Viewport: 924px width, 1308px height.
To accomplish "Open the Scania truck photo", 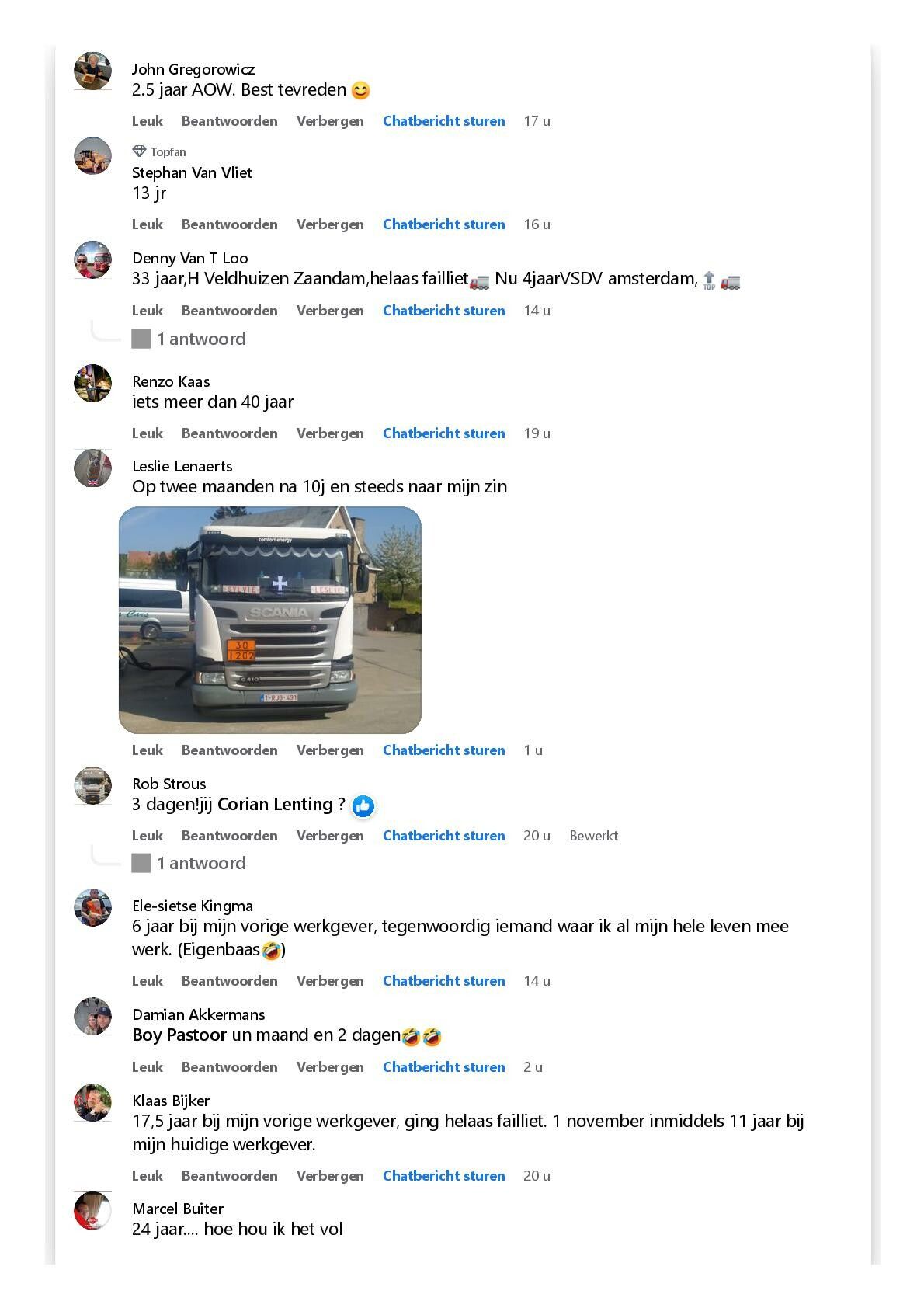I will 270,620.
